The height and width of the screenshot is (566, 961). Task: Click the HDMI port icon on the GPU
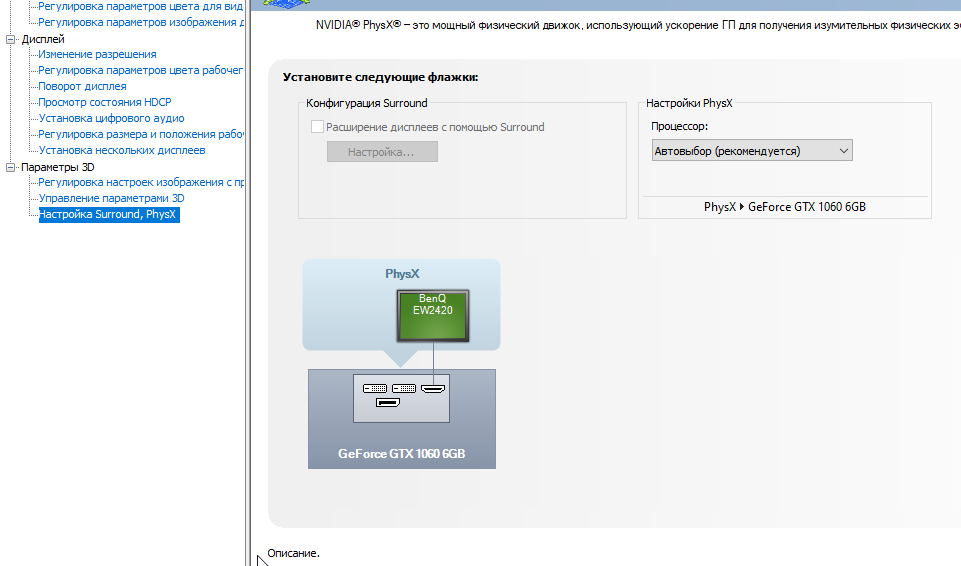tap(434, 388)
